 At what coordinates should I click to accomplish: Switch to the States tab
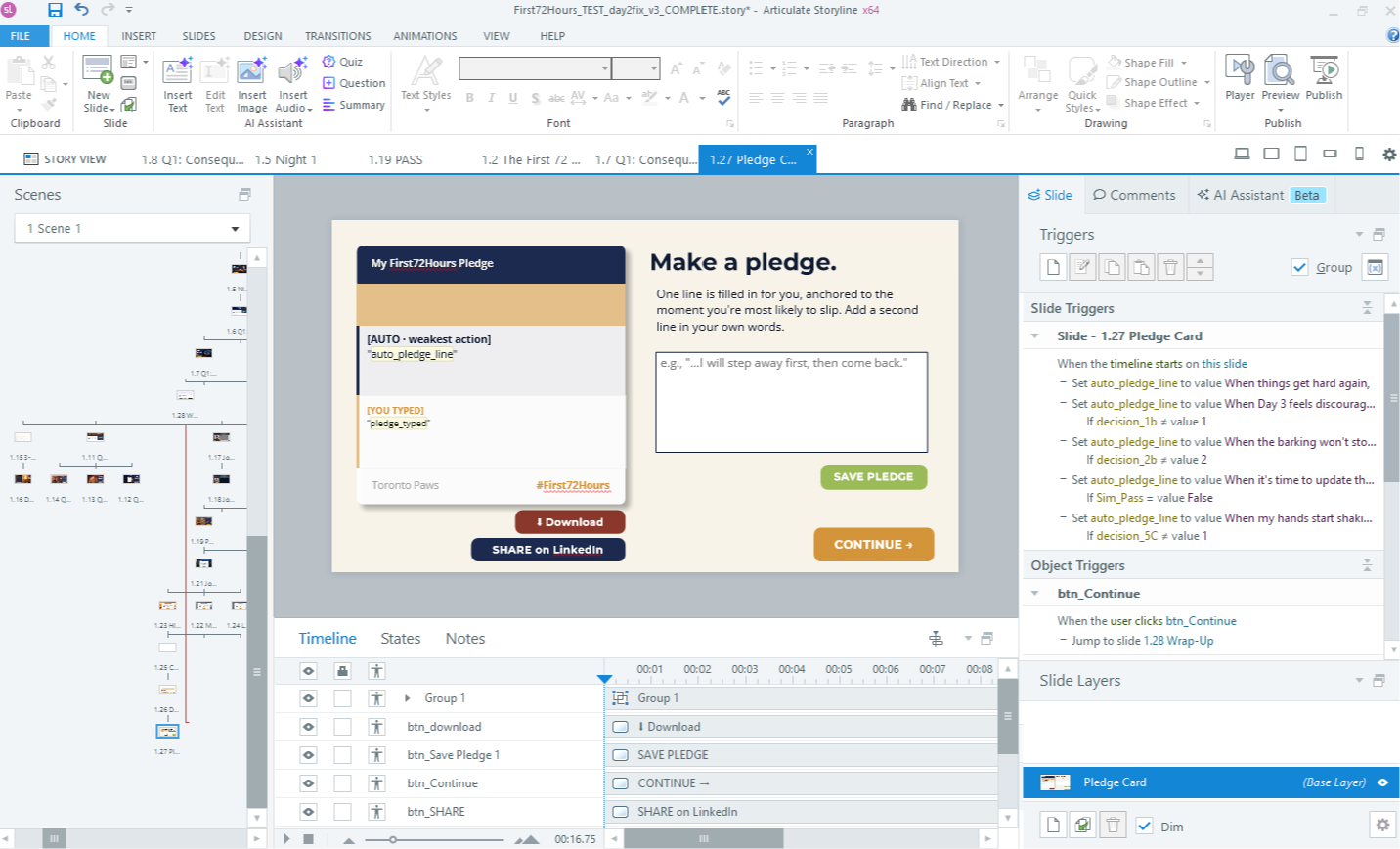click(x=401, y=638)
